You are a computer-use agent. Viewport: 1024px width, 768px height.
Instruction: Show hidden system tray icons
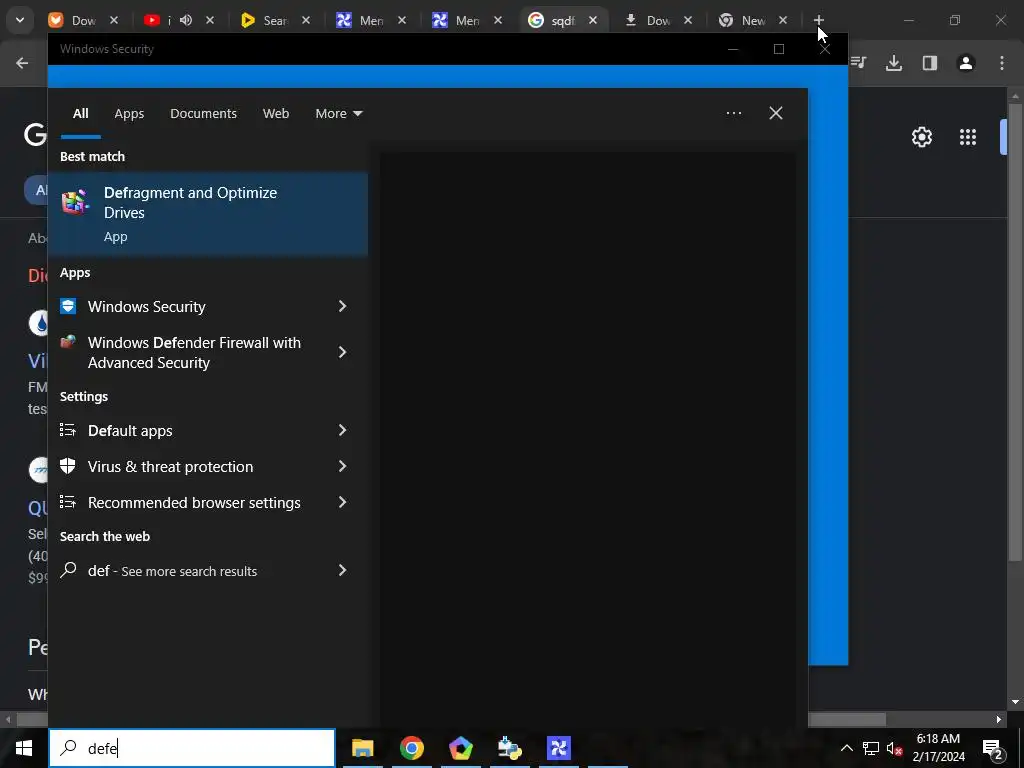click(846, 748)
